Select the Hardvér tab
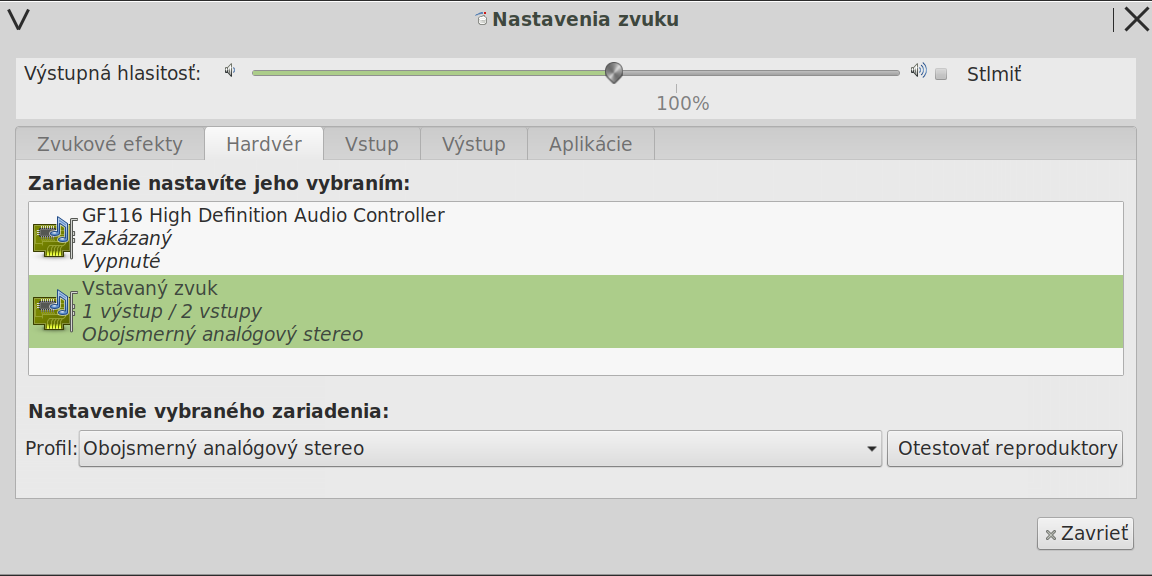The height and width of the screenshot is (576, 1152). point(264,144)
